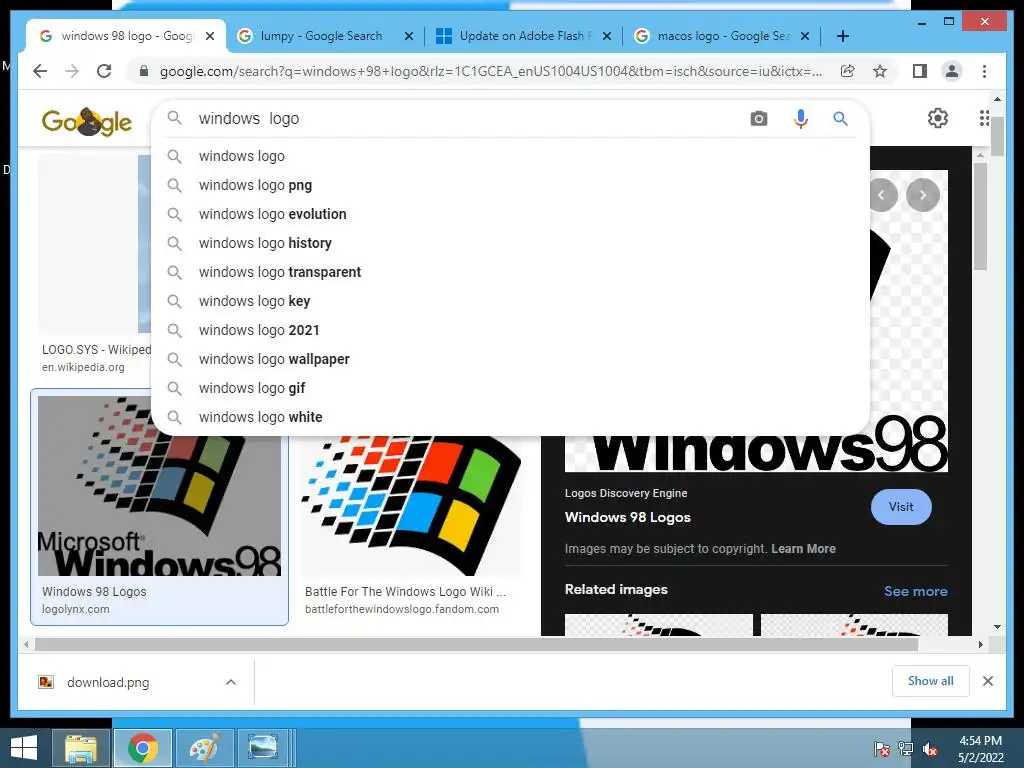
Task: Expand the download.png options chevron
Action: coord(231,682)
